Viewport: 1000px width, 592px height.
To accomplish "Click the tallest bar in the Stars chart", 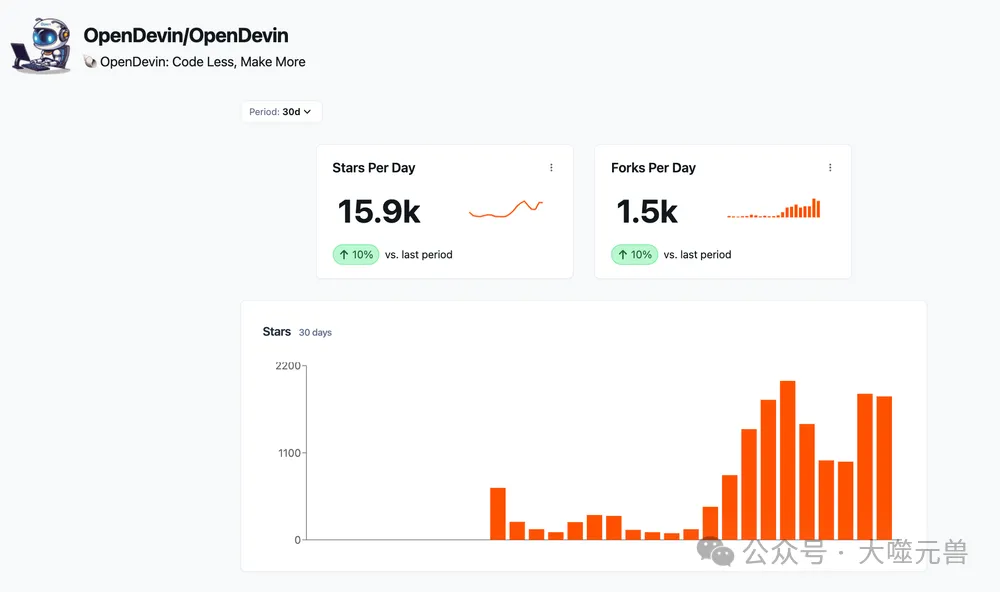I will (788, 460).
